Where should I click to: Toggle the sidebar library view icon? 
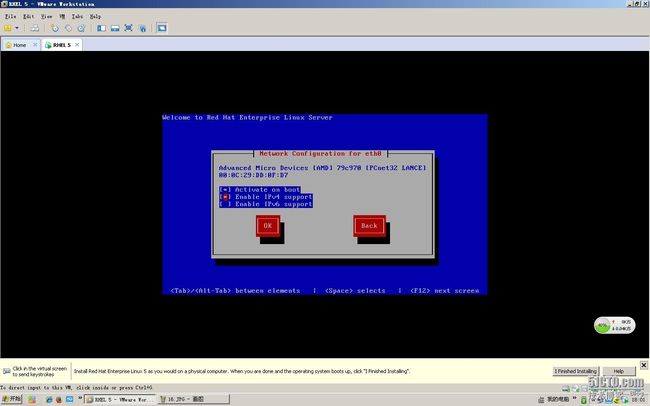point(102,28)
